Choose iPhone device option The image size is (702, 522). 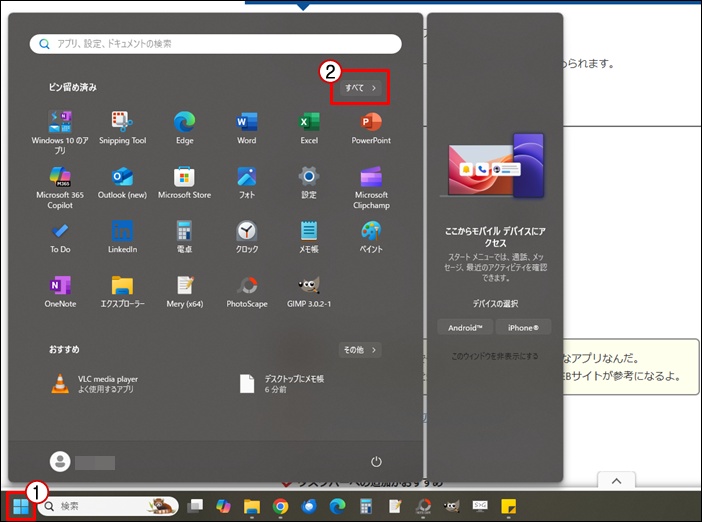[x=523, y=328]
